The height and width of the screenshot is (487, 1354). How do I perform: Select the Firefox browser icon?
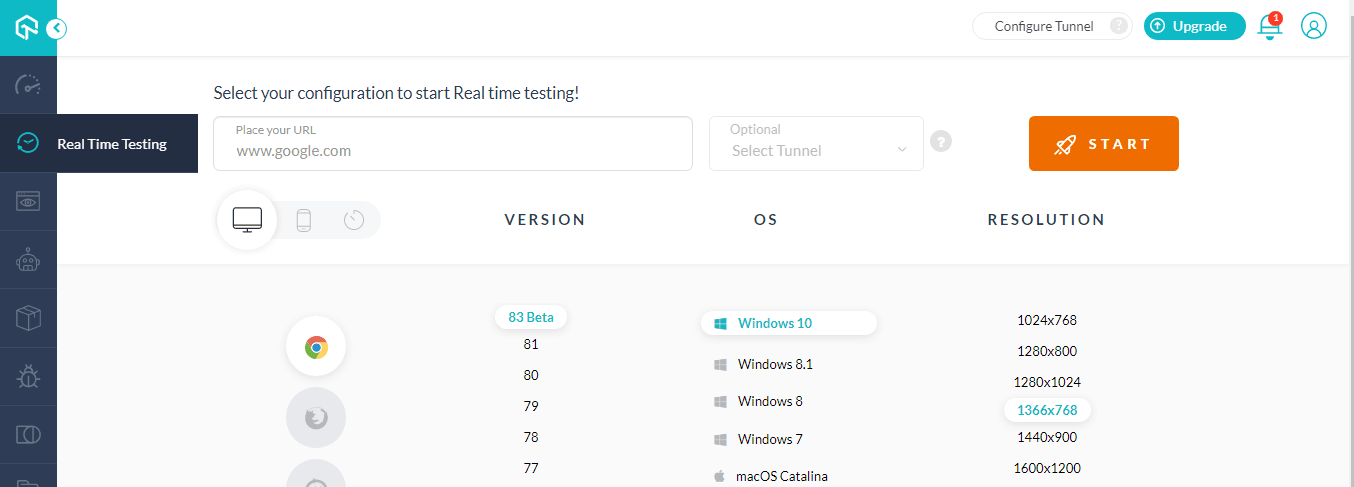[316, 417]
